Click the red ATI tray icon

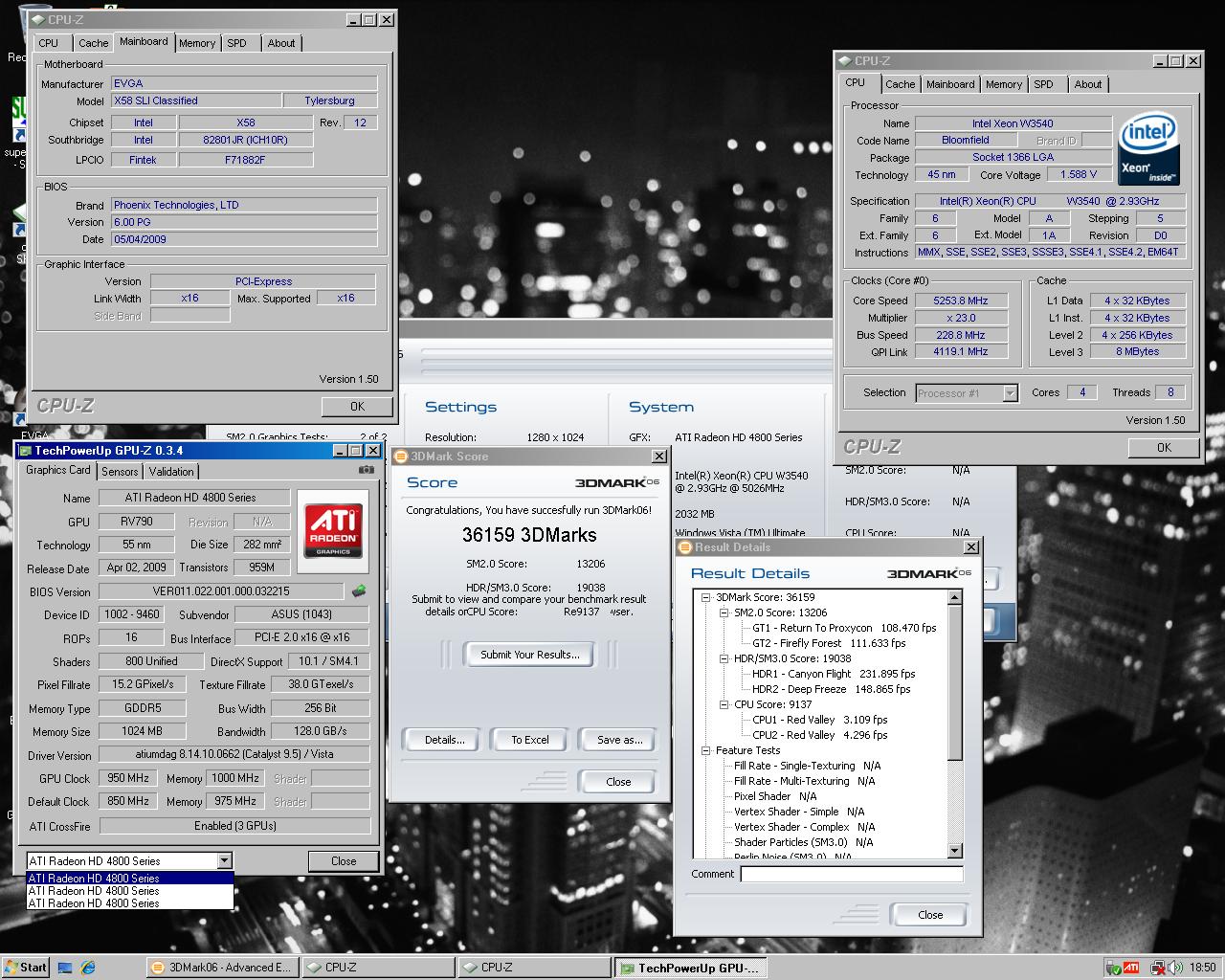[x=1130, y=968]
